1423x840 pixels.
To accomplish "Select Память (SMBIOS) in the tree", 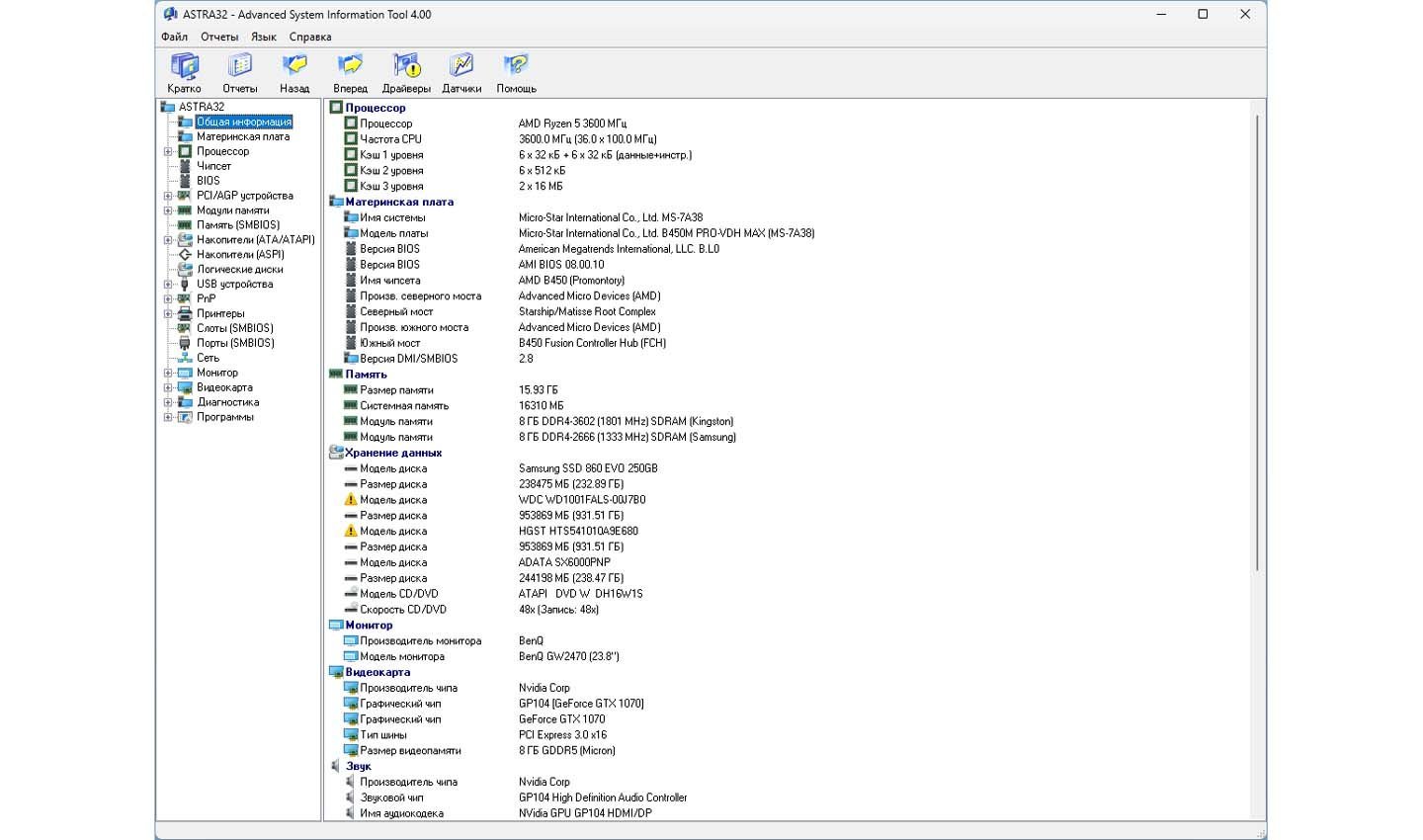I will pyautogui.click(x=238, y=225).
